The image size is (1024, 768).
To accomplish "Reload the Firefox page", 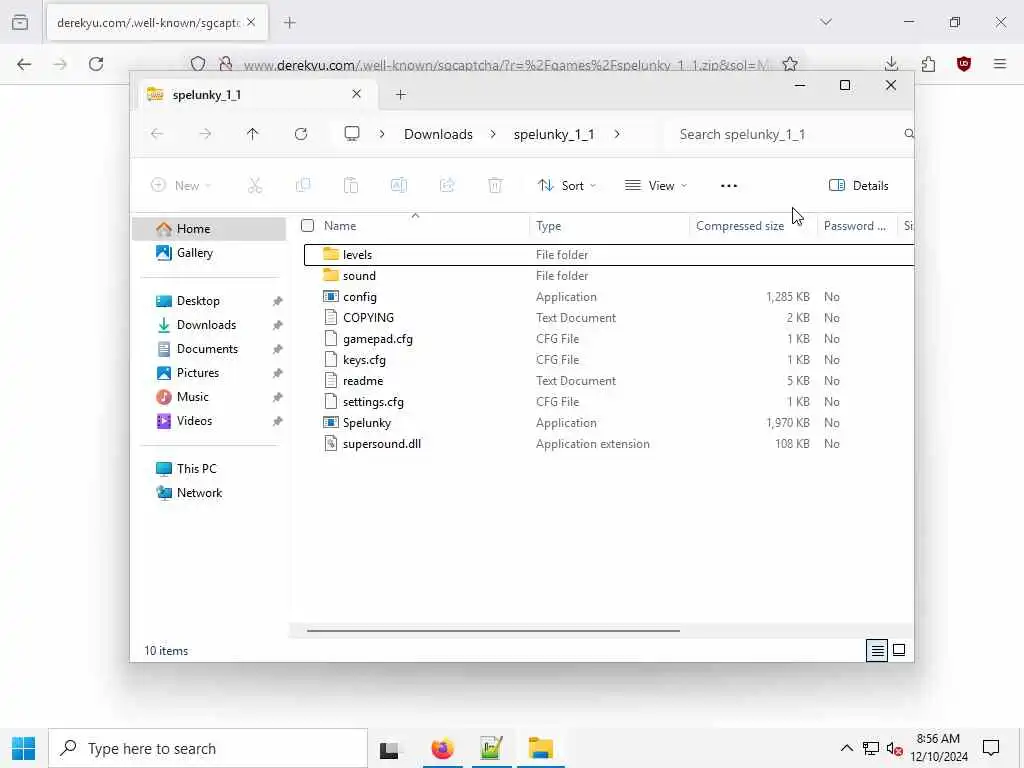I will [96, 64].
